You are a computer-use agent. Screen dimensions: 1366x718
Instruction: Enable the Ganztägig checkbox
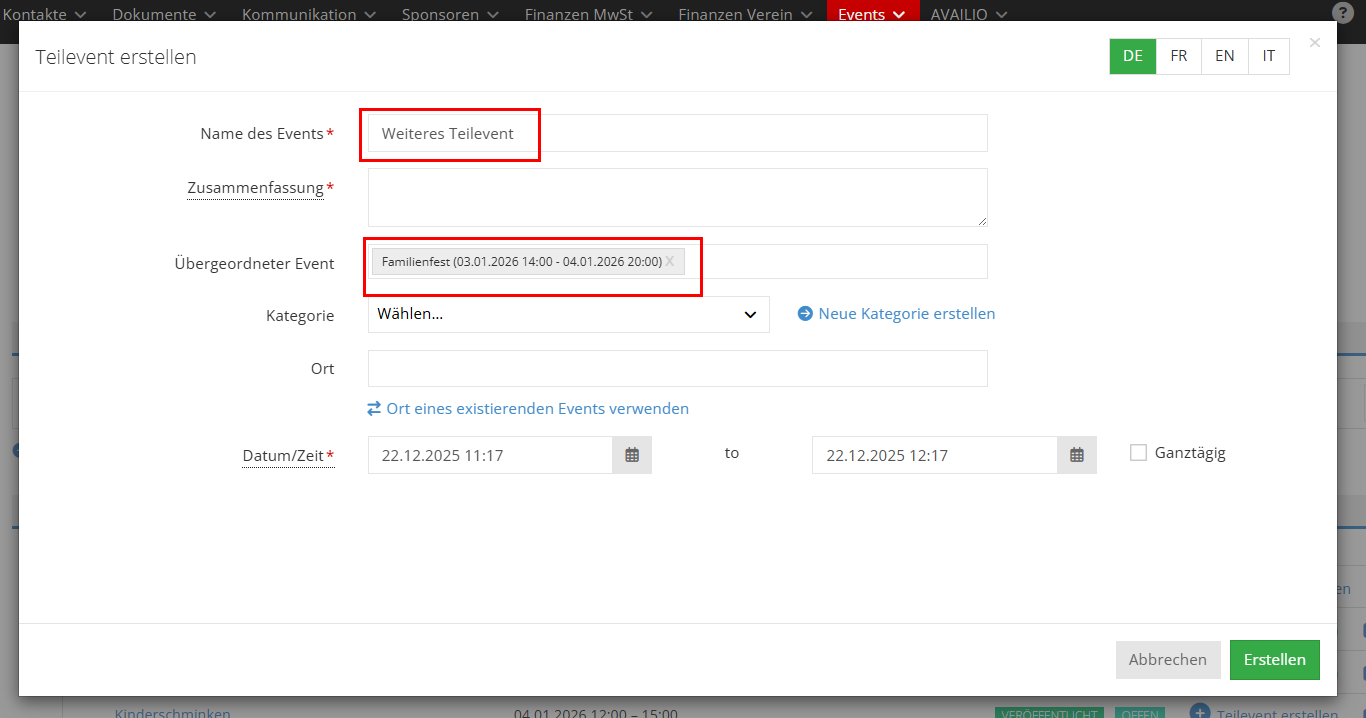click(1138, 453)
